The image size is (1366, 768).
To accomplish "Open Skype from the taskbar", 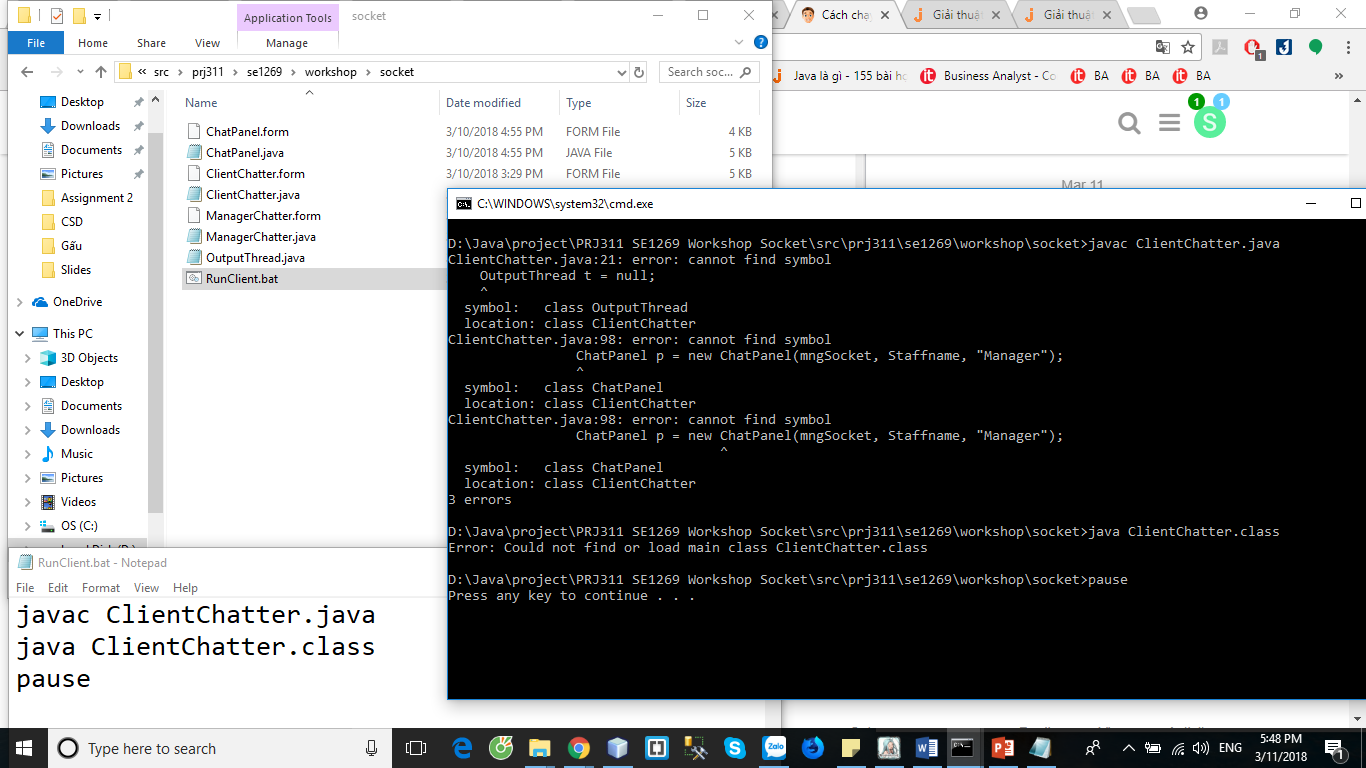I will [735, 748].
